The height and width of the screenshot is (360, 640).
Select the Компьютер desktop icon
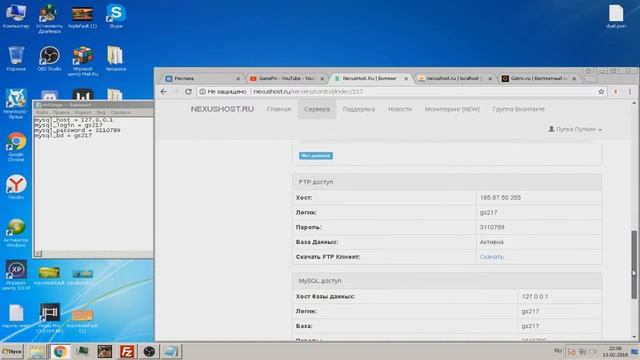(16, 16)
